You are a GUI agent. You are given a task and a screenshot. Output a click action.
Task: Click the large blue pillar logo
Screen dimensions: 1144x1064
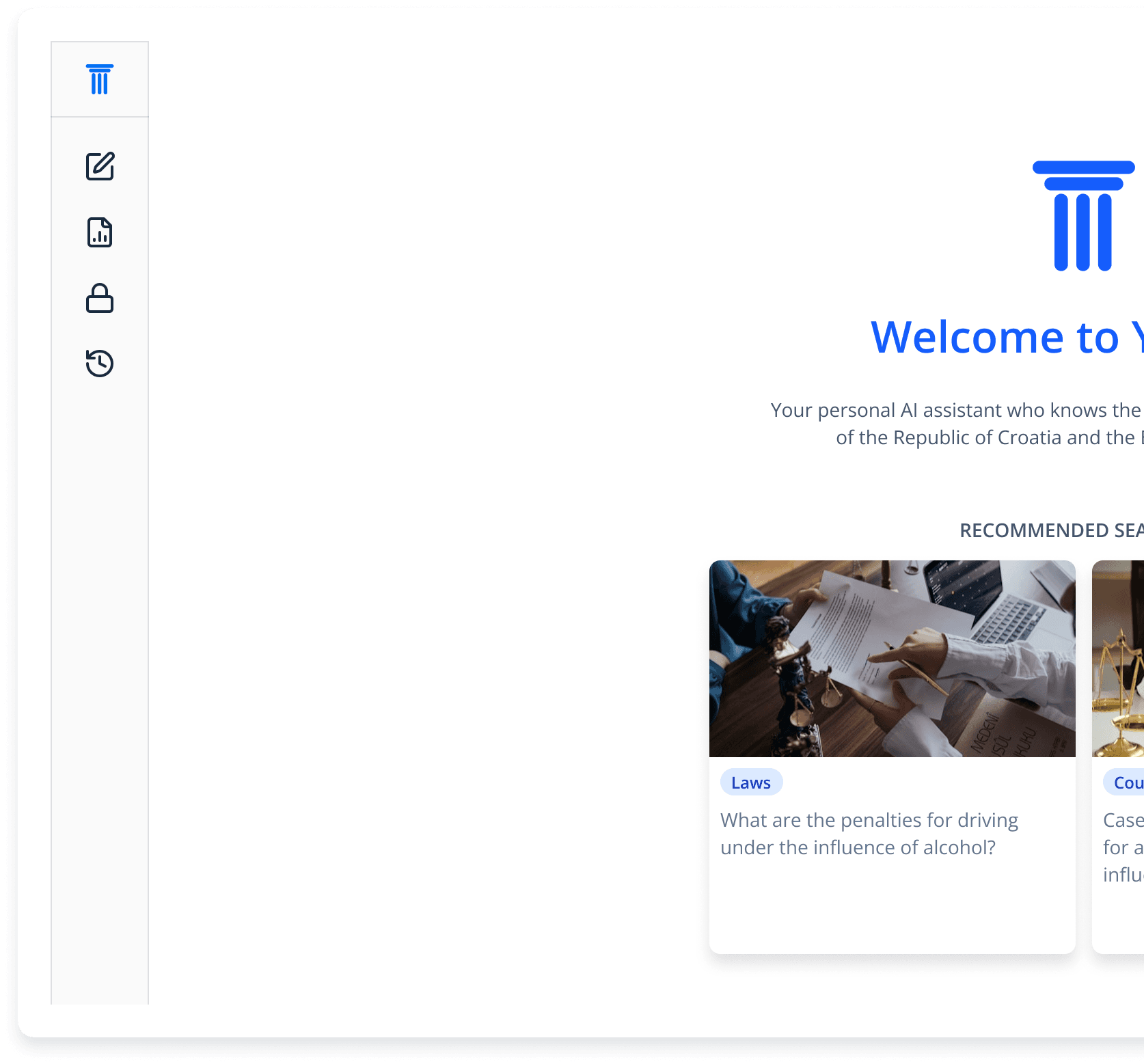[1083, 216]
